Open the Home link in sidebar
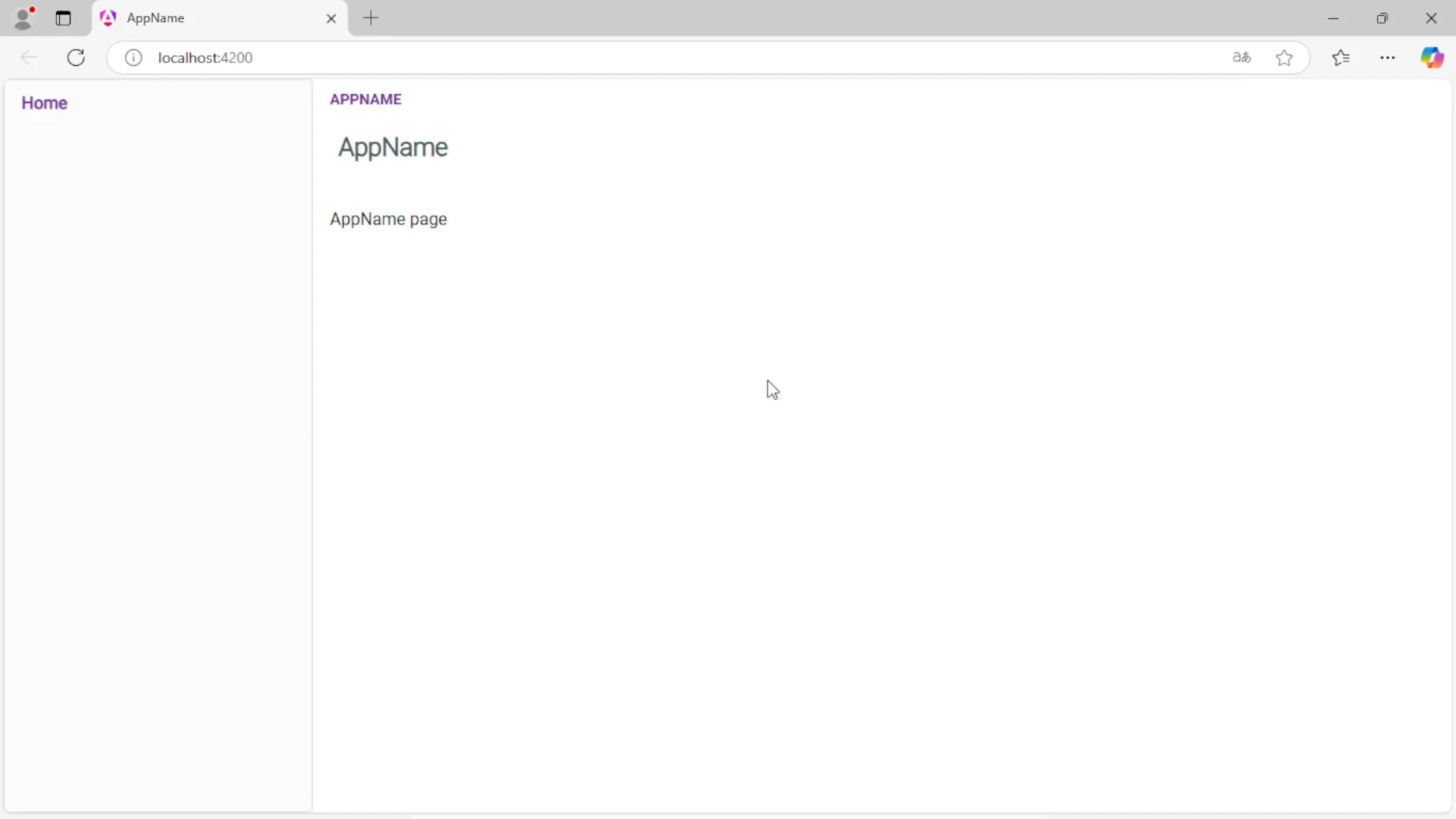 tap(44, 103)
